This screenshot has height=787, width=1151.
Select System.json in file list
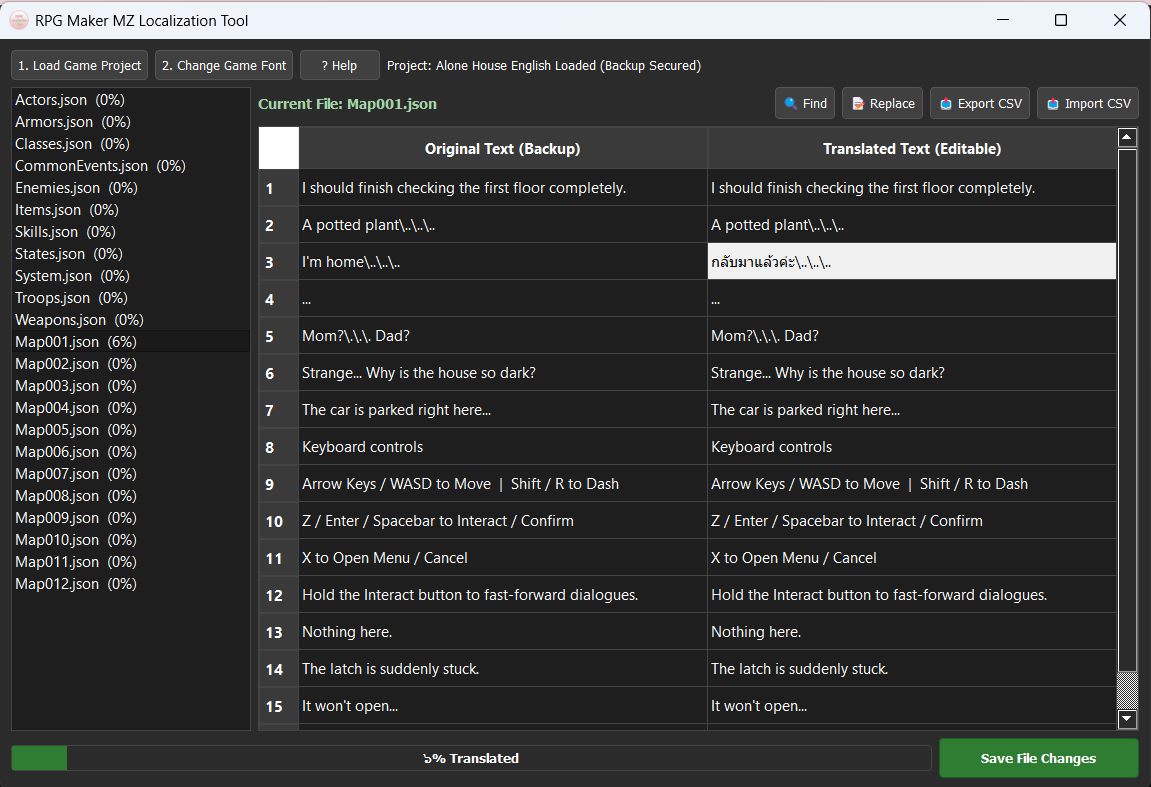click(131, 276)
